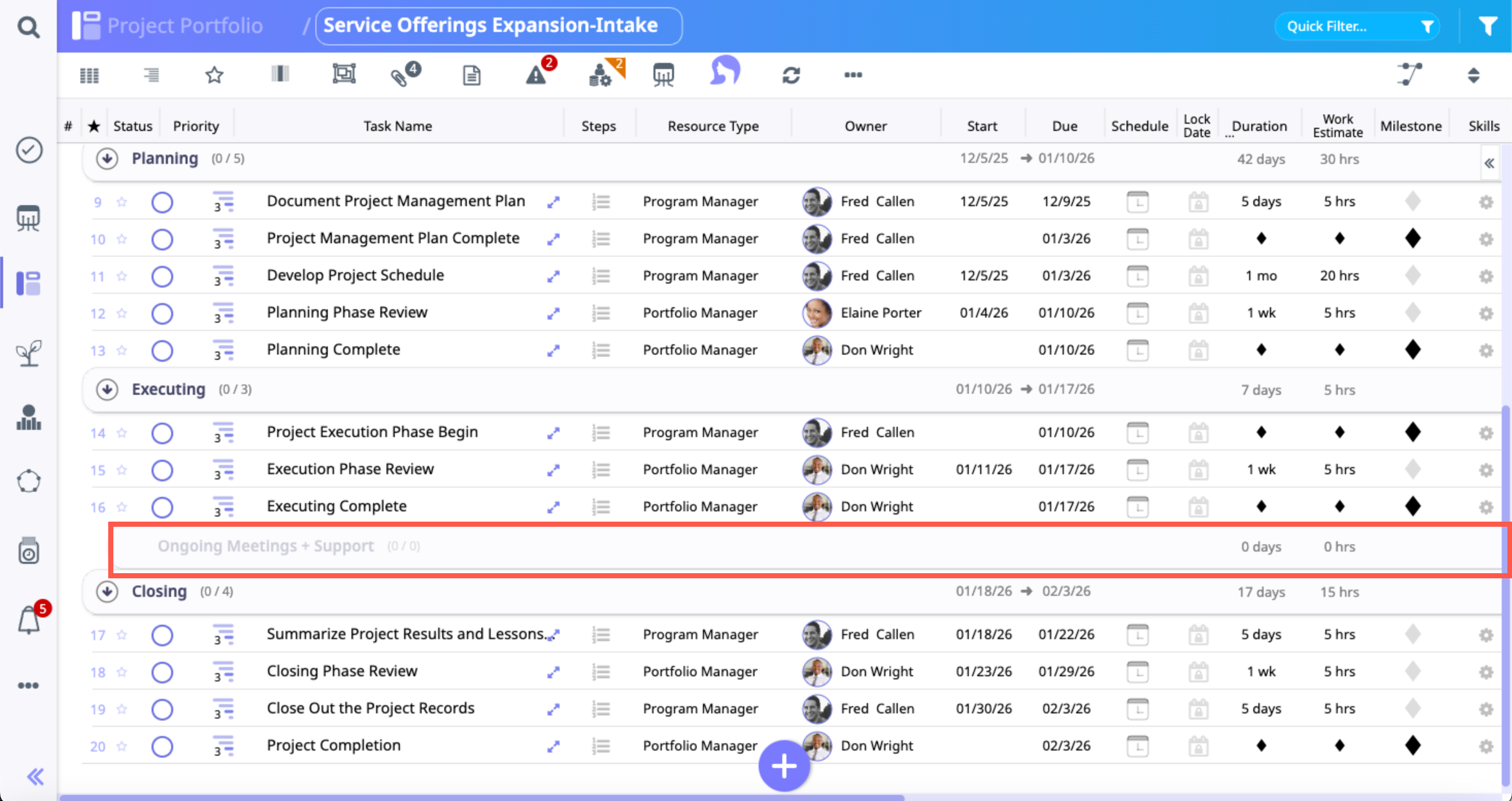Open expand arrow for Planning Phase Review
This screenshot has height=801, width=1512.
pyautogui.click(x=553, y=313)
